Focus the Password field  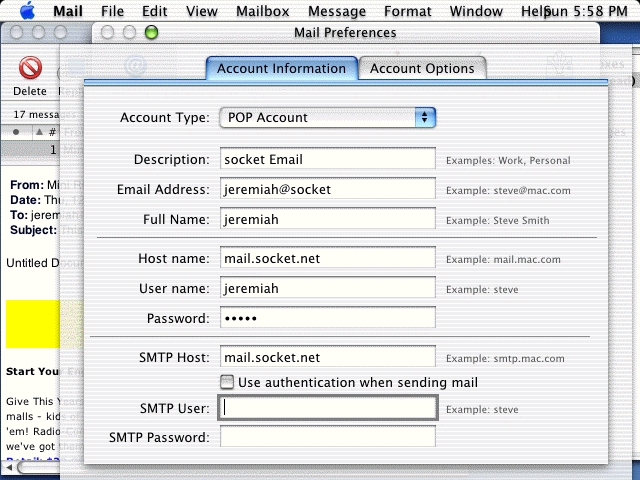(328, 317)
